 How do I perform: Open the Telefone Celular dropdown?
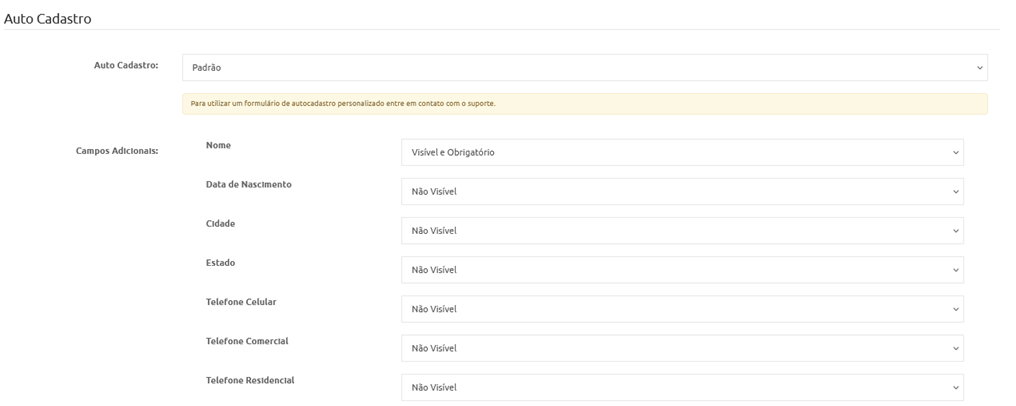click(682, 309)
